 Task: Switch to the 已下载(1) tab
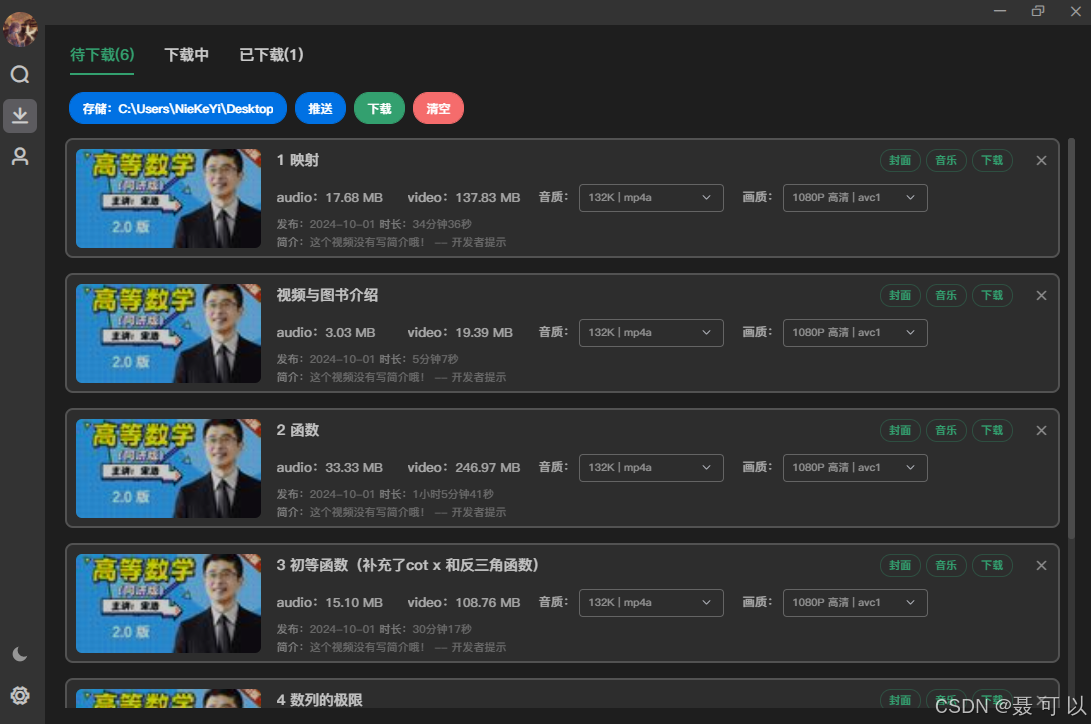tap(271, 55)
